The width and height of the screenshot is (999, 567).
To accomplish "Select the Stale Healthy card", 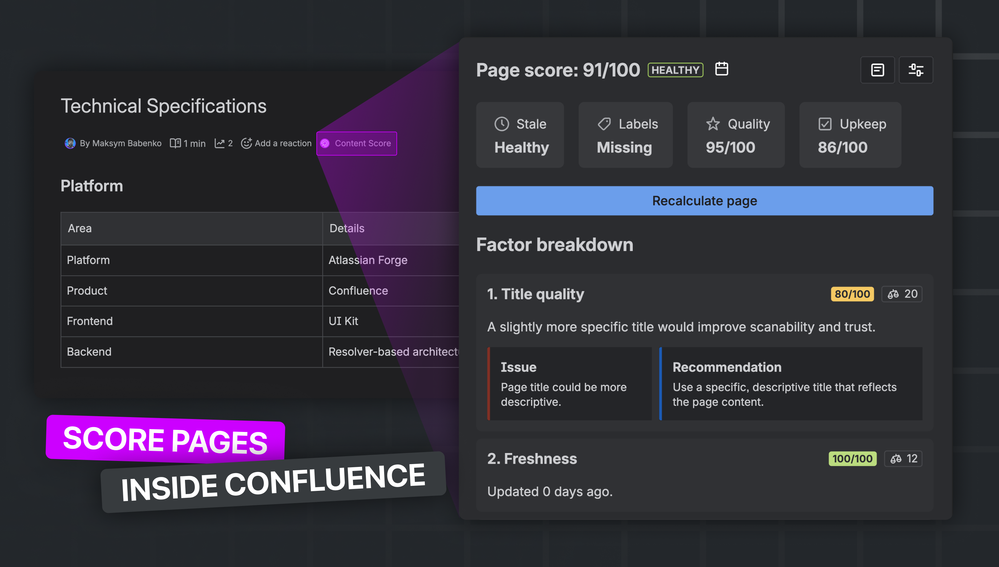I will 520,135.
